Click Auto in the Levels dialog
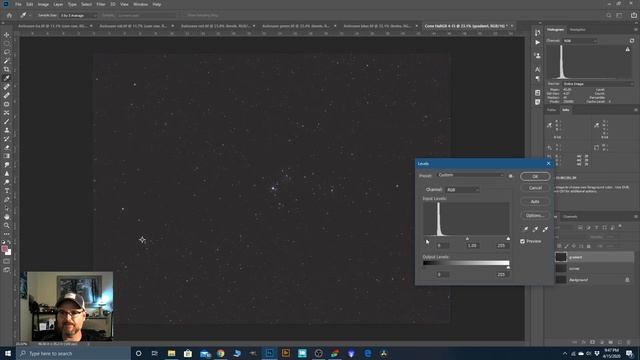 coord(535,202)
